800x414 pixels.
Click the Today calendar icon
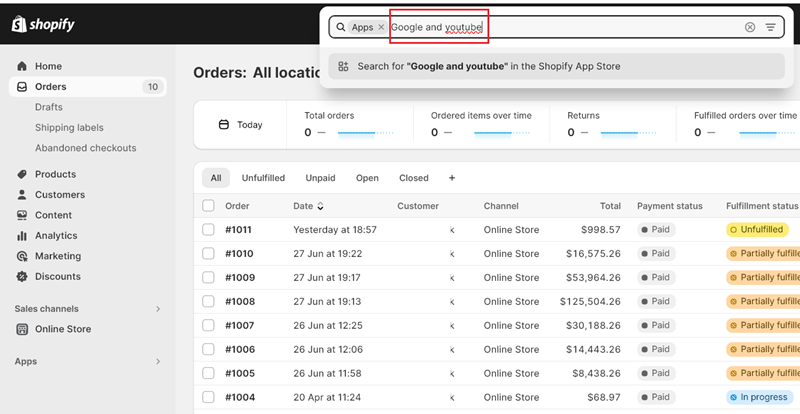(223, 125)
